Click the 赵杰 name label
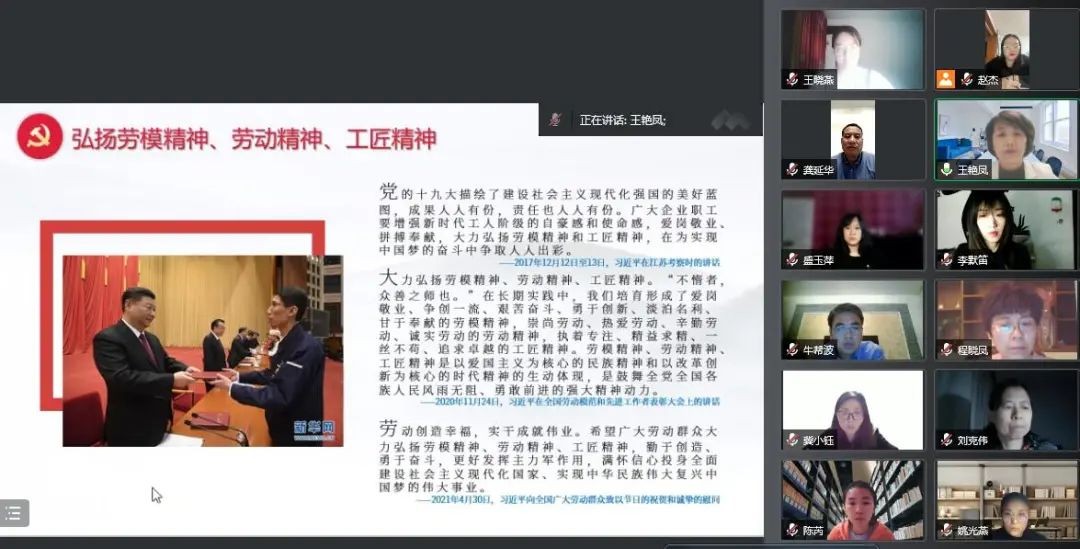Viewport: 1080px width, 549px height. (987, 80)
